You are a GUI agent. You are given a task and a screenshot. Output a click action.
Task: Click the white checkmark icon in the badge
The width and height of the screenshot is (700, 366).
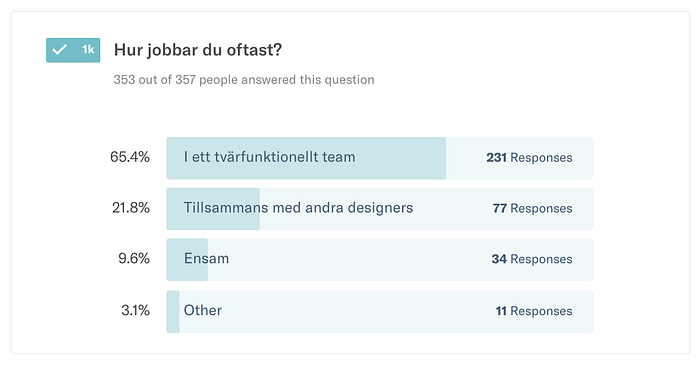click(x=59, y=50)
